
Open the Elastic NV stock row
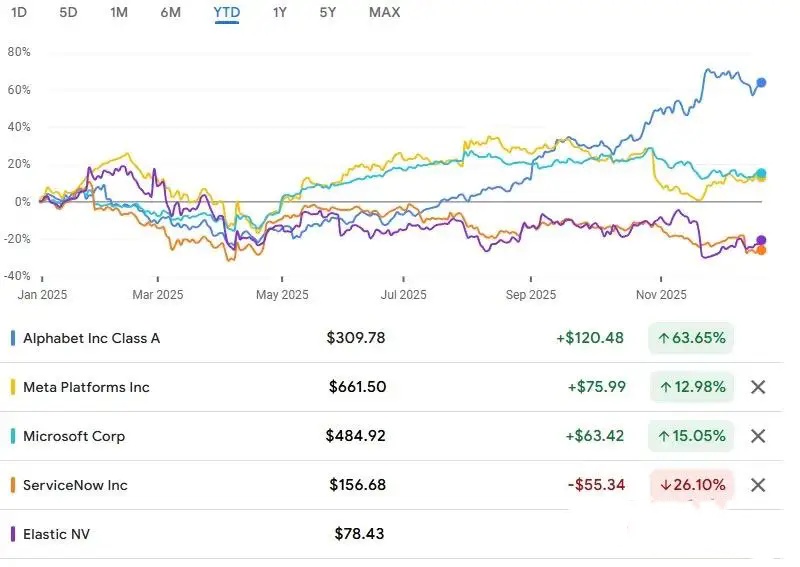click(57, 534)
